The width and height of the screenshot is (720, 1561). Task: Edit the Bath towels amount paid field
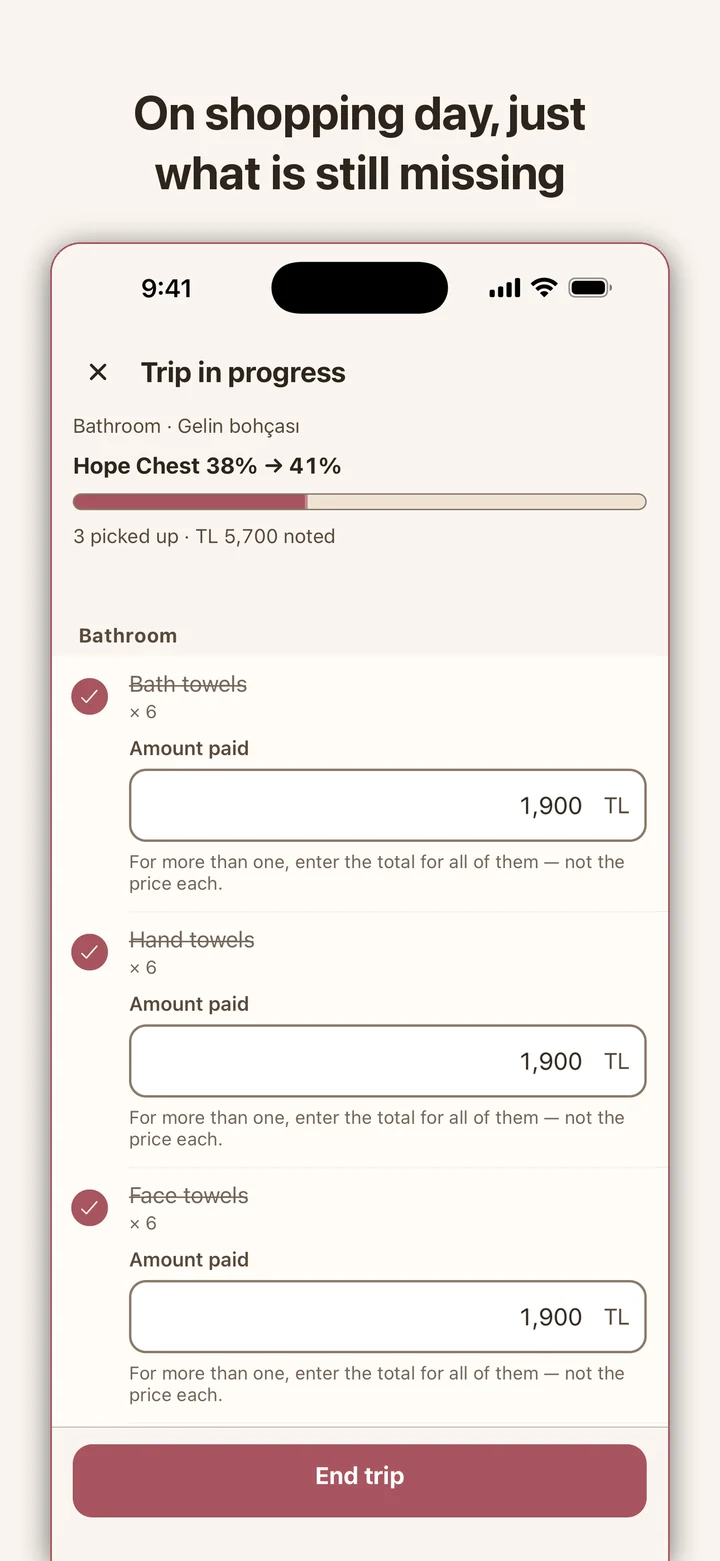pos(388,805)
